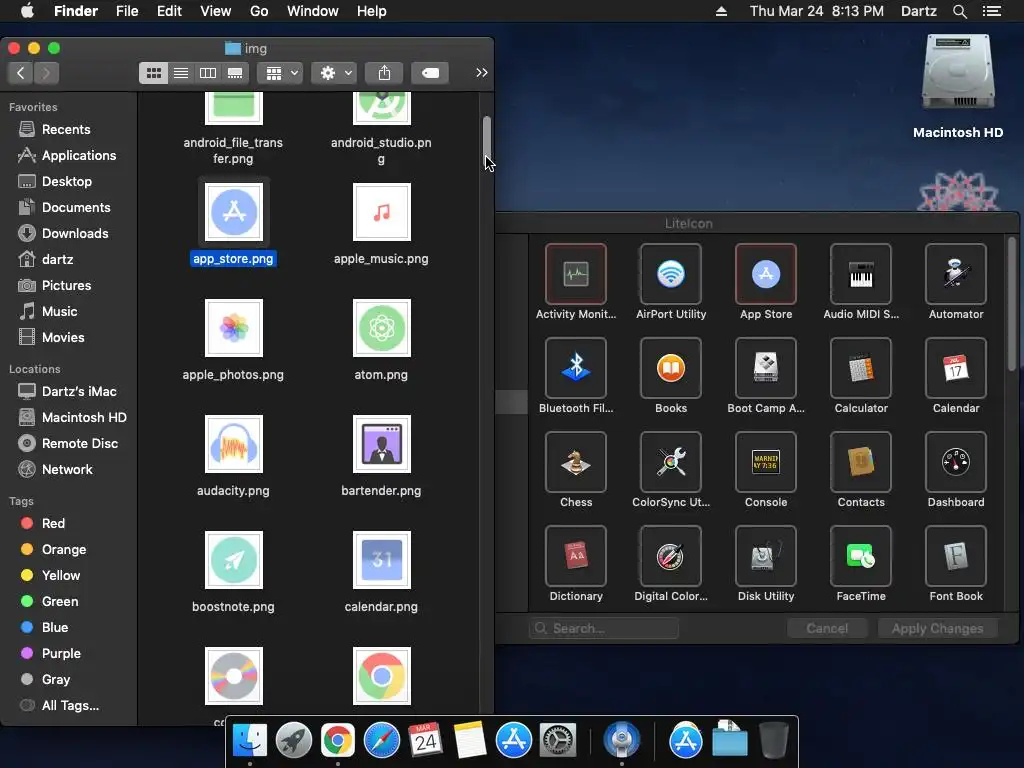Select boostnote.png file thumbnail
1024x768 pixels.
click(234, 560)
